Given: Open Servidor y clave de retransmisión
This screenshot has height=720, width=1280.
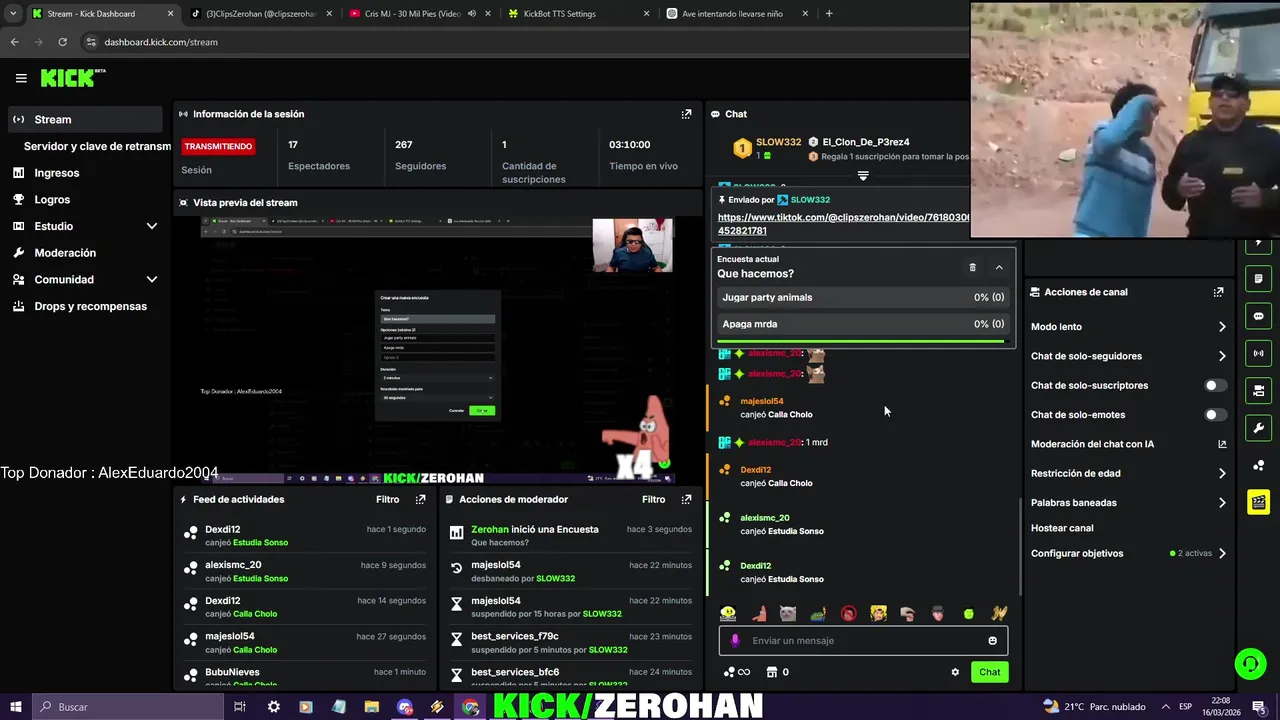Looking at the screenshot, I should pyautogui.click(x=97, y=146).
